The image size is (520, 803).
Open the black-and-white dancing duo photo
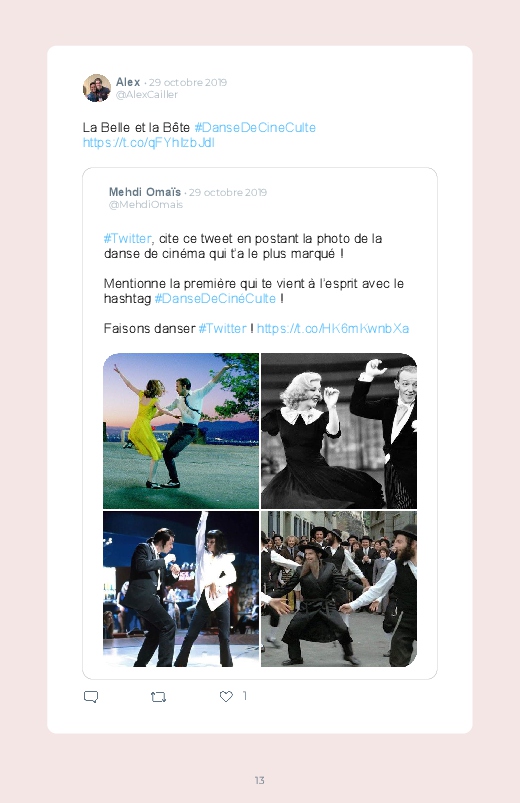pyautogui.click(x=339, y=431)
